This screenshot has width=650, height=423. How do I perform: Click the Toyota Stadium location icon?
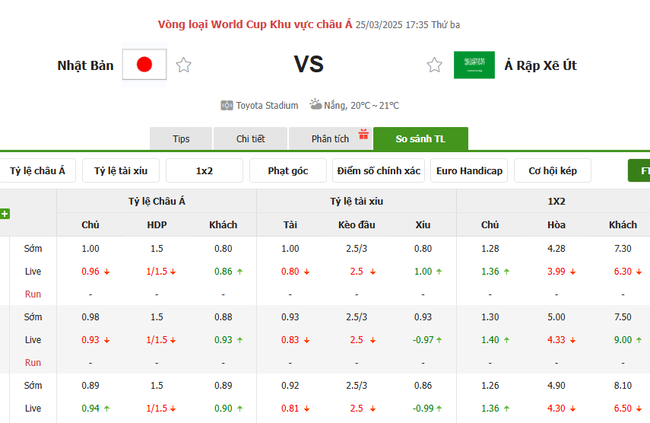pyautogui.click(x=227, y=105)
